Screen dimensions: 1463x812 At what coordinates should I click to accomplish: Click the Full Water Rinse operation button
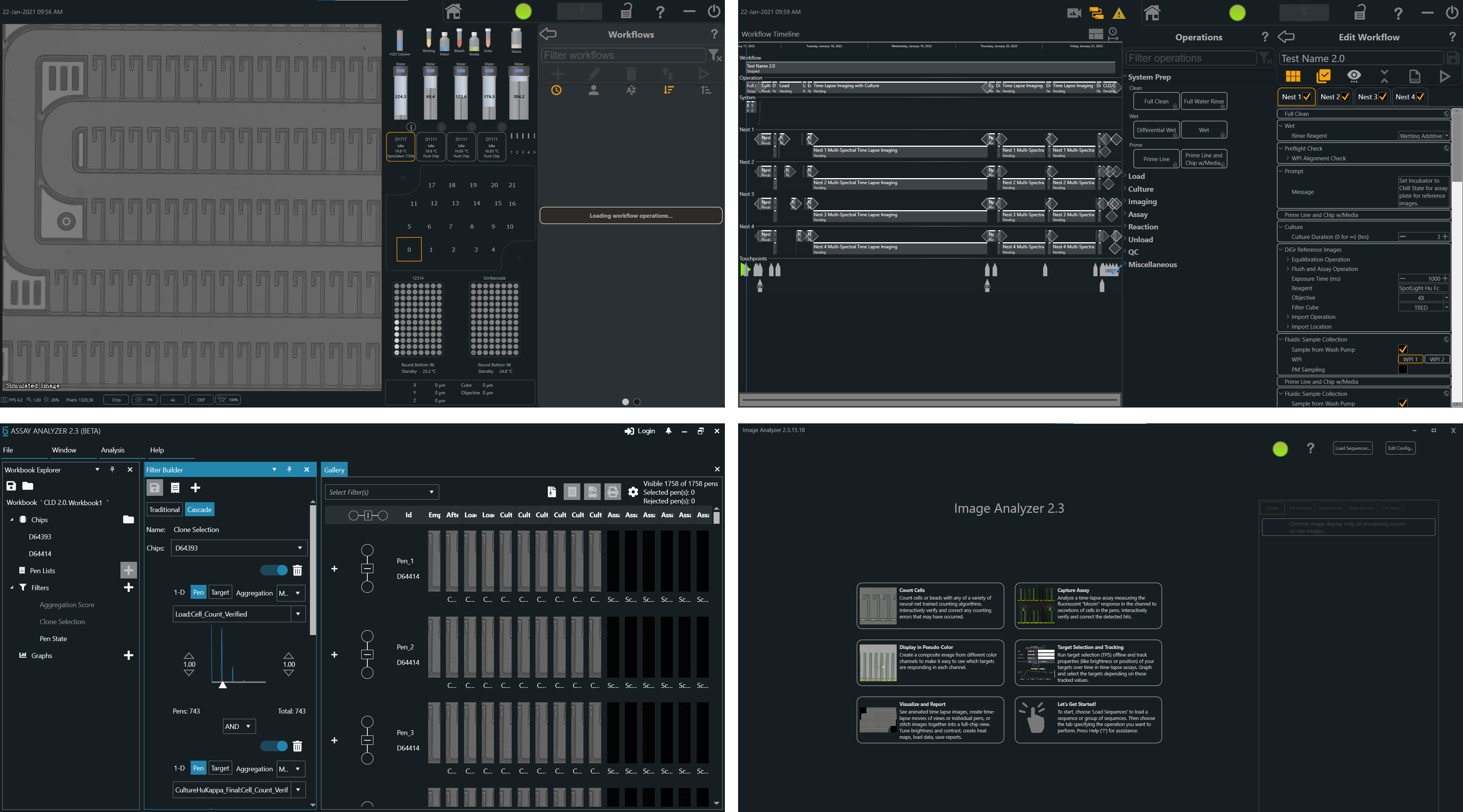1204,101
